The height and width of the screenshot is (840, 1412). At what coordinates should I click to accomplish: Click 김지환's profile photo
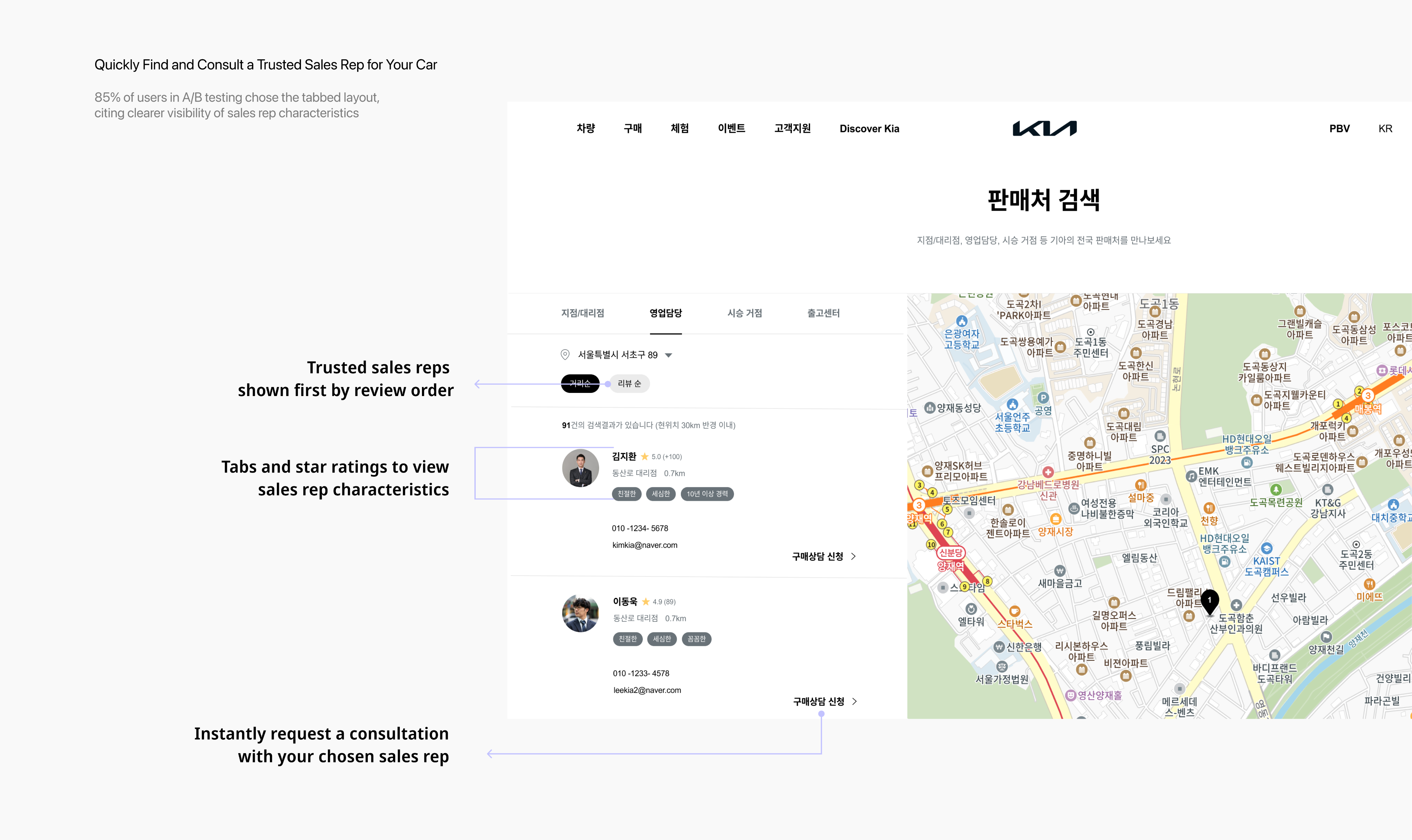tap(580, 468)
